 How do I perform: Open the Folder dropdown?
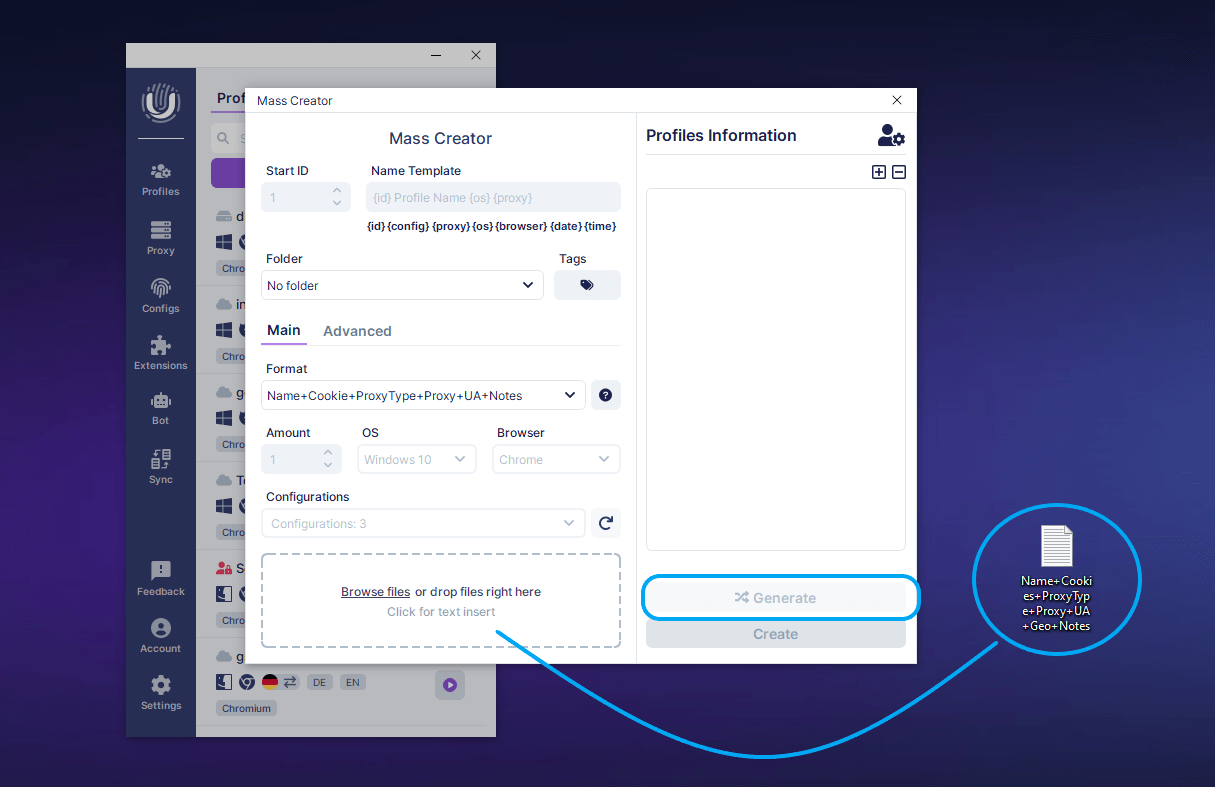tap(402, 285)
